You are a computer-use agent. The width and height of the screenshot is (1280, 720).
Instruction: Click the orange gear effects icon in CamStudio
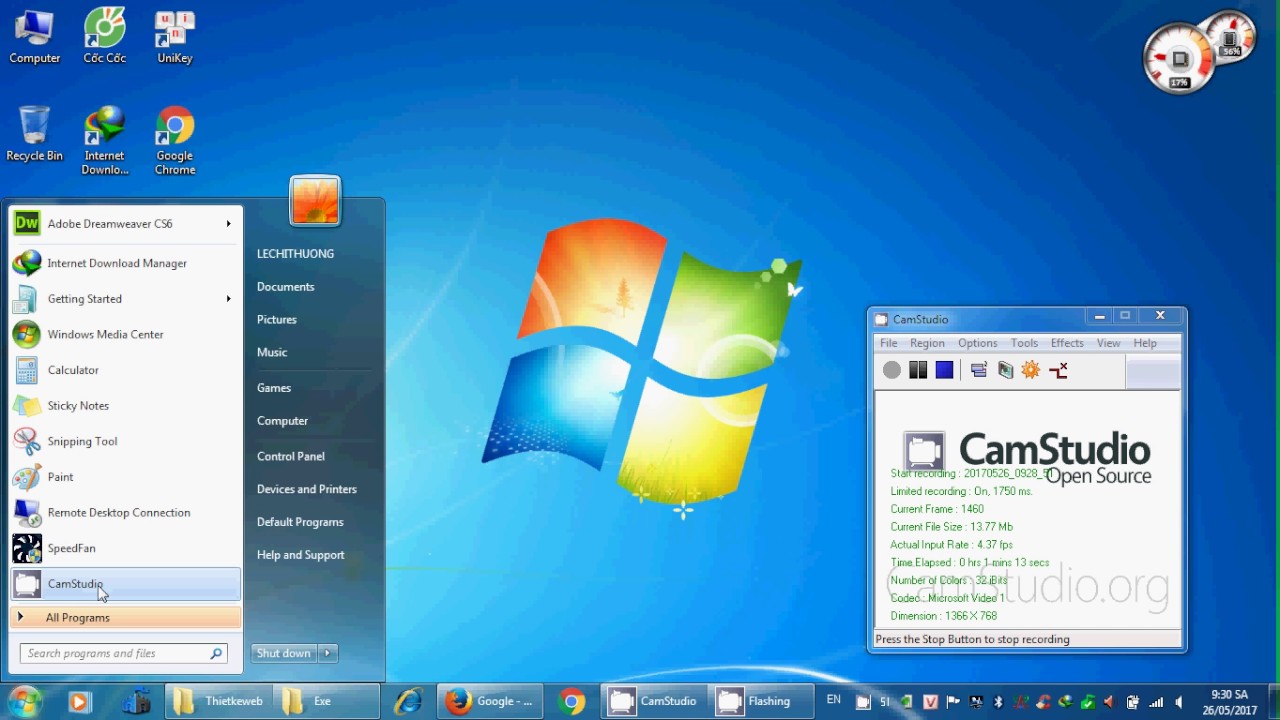[1031, 370]
